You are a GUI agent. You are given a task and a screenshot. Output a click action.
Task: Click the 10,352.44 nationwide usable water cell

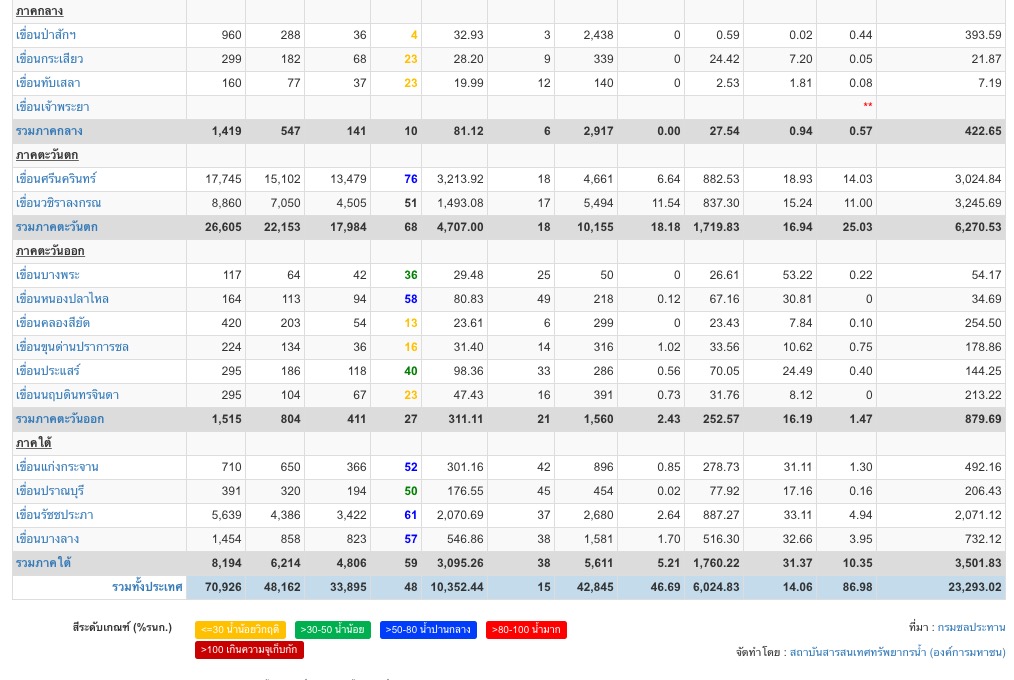coord(457,587)
